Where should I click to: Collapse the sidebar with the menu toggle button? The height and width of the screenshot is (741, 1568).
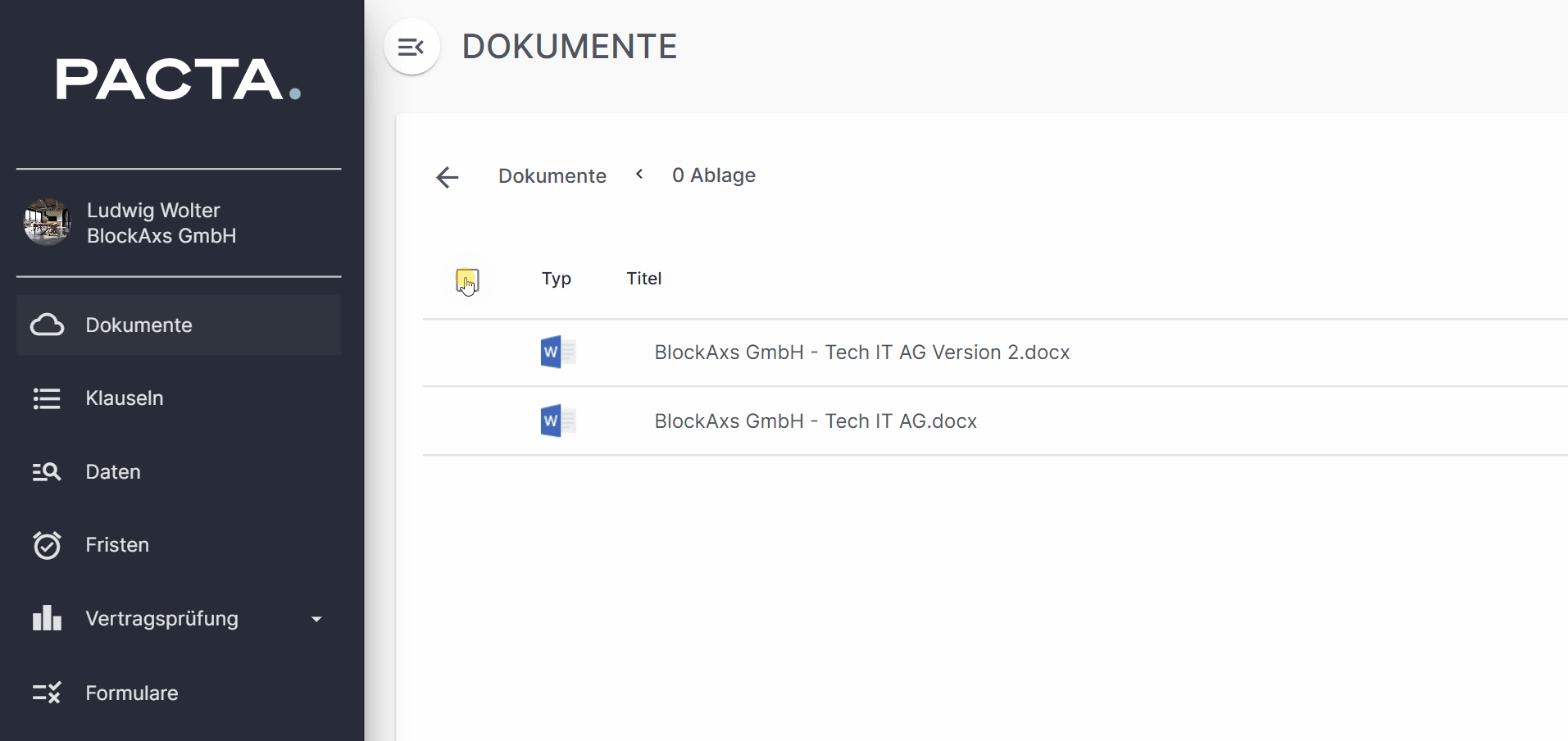pos(411,47)
